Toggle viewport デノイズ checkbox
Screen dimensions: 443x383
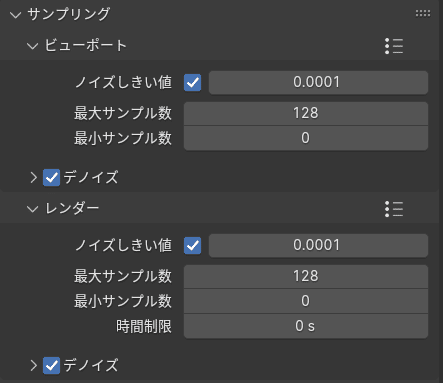coord(51,177)
